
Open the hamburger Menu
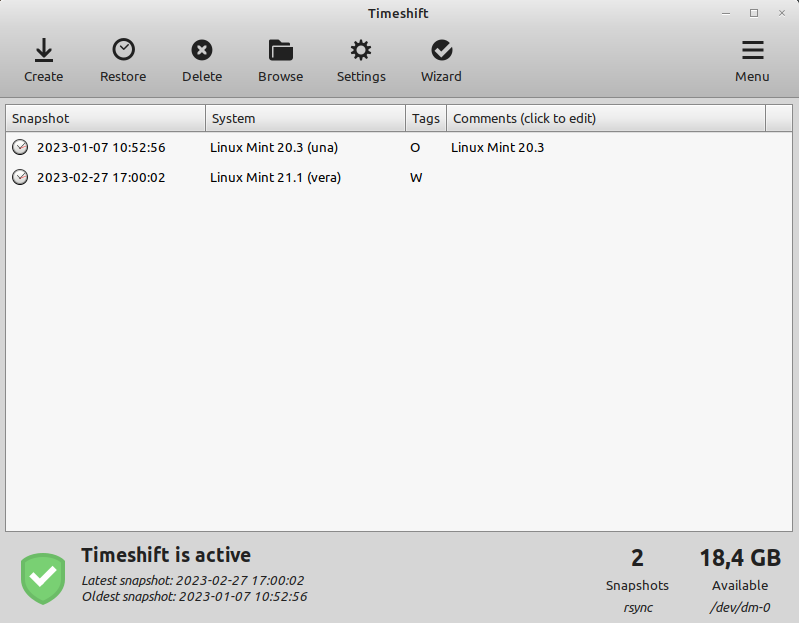[x=752, y=61]
